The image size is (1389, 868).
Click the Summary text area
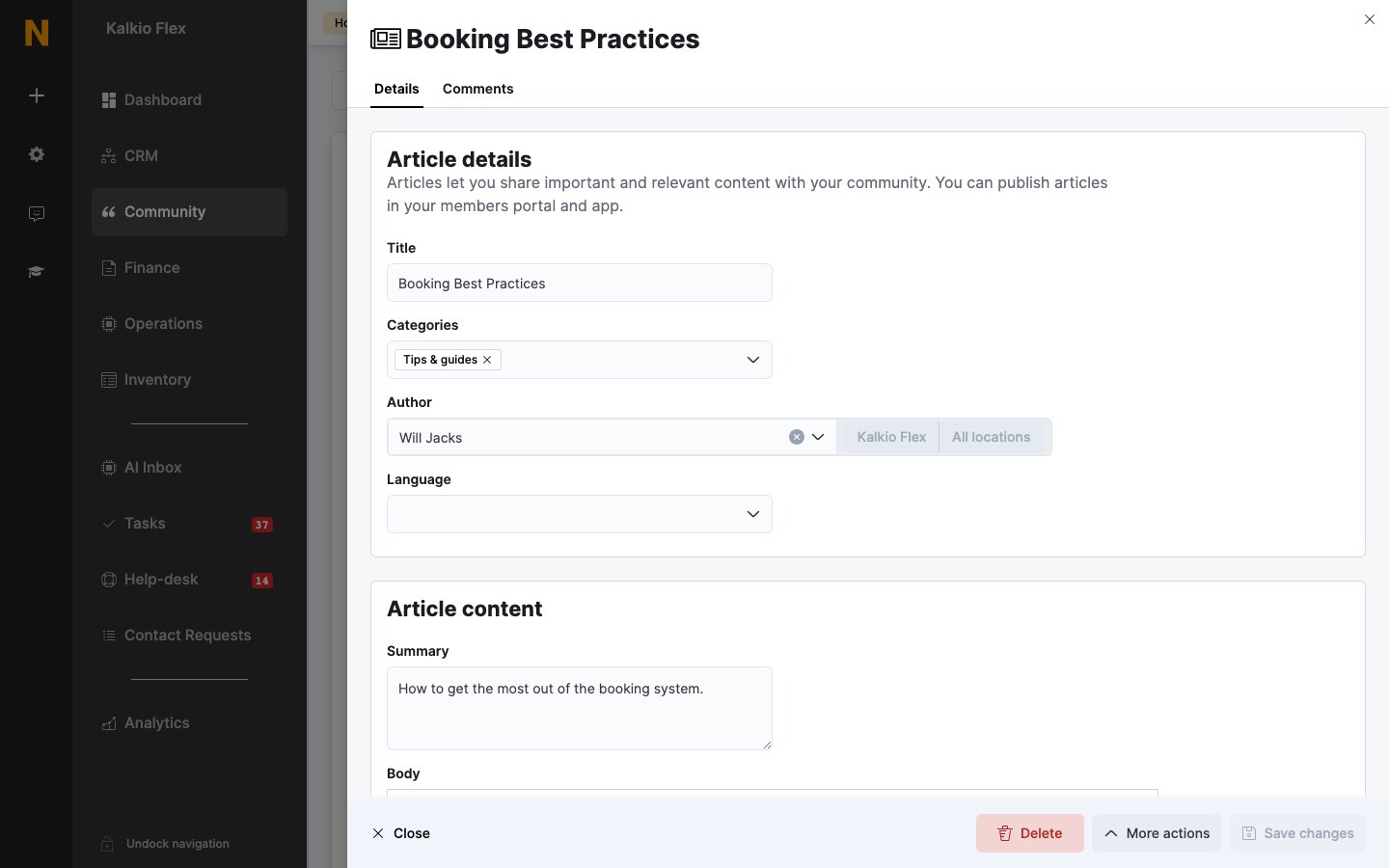[x=580, y=708]
